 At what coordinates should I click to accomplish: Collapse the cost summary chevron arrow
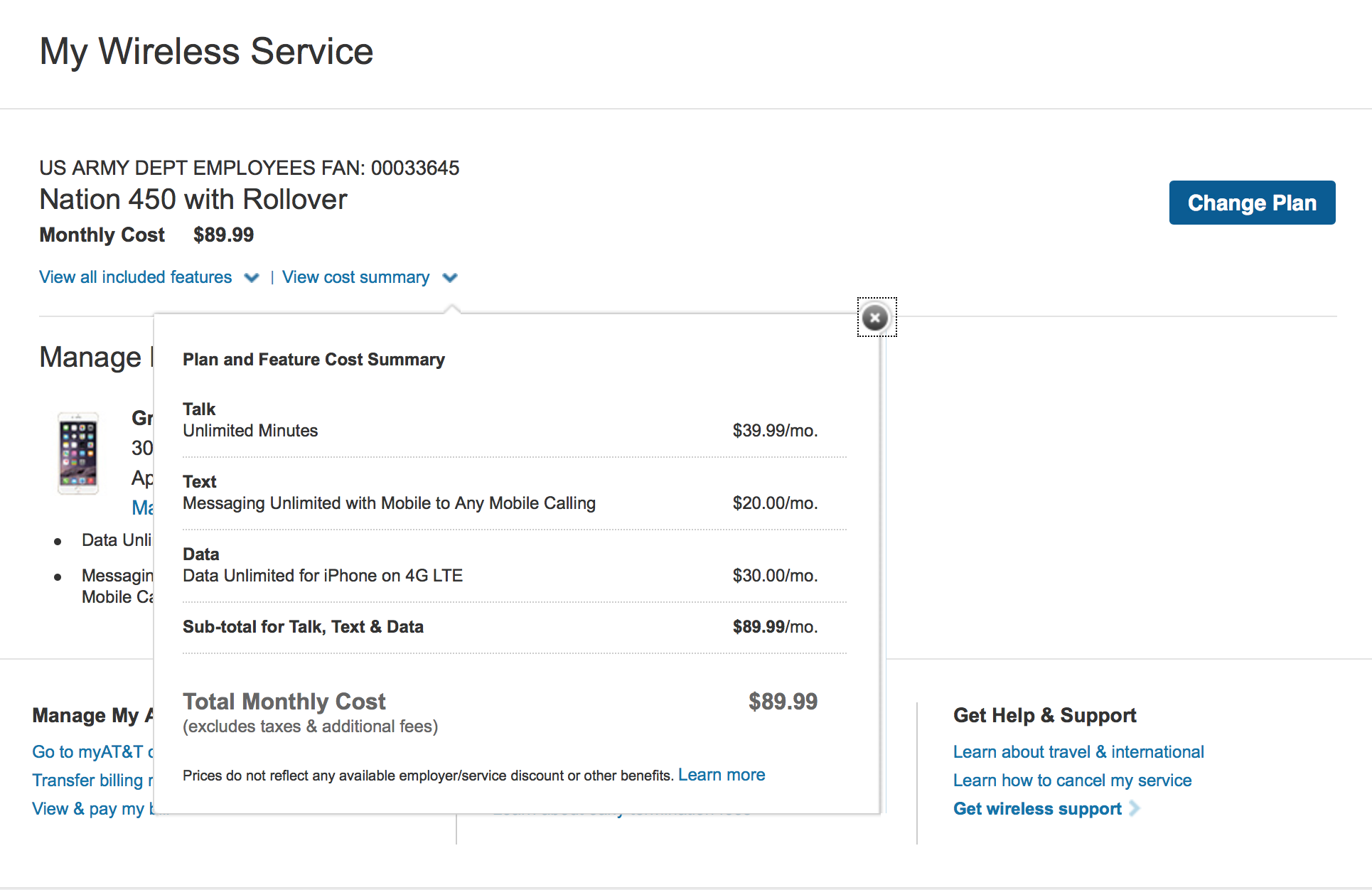tap(450, 278)
